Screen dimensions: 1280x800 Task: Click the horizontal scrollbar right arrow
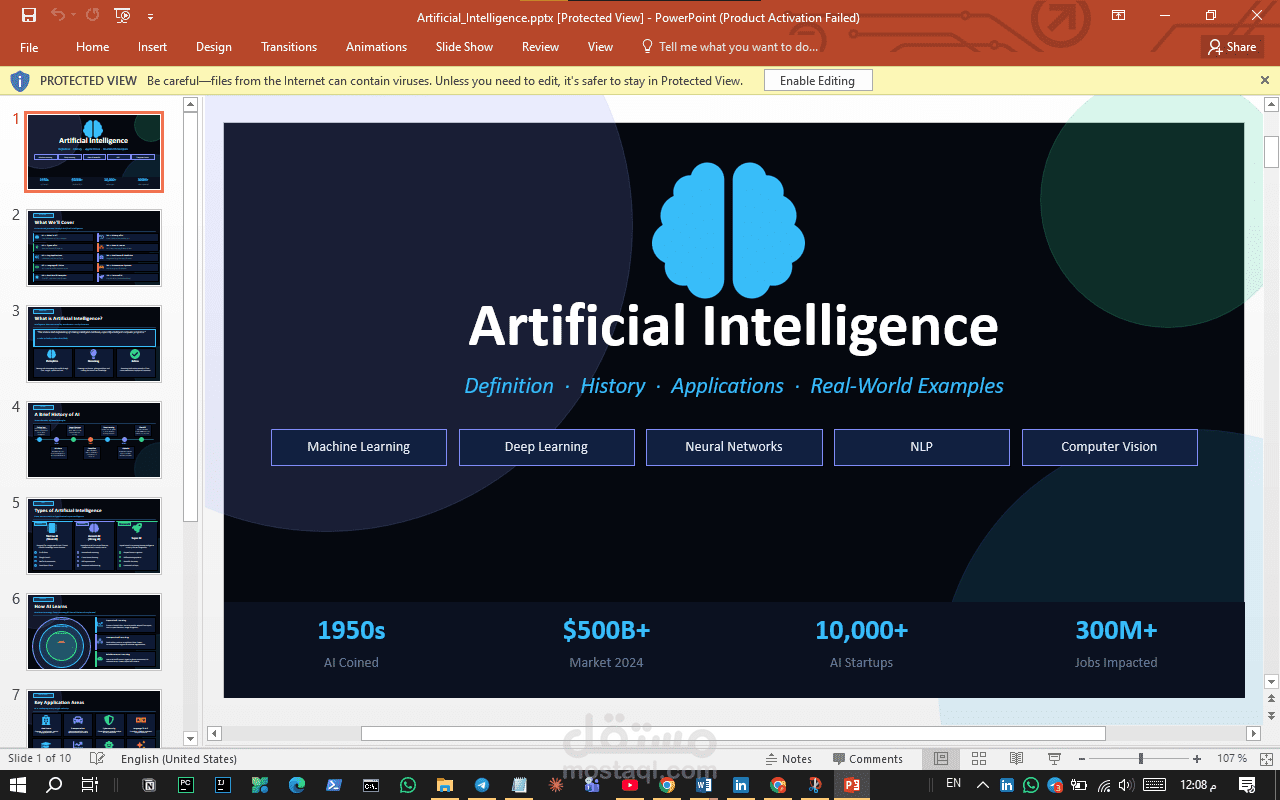click(1254, 734)
